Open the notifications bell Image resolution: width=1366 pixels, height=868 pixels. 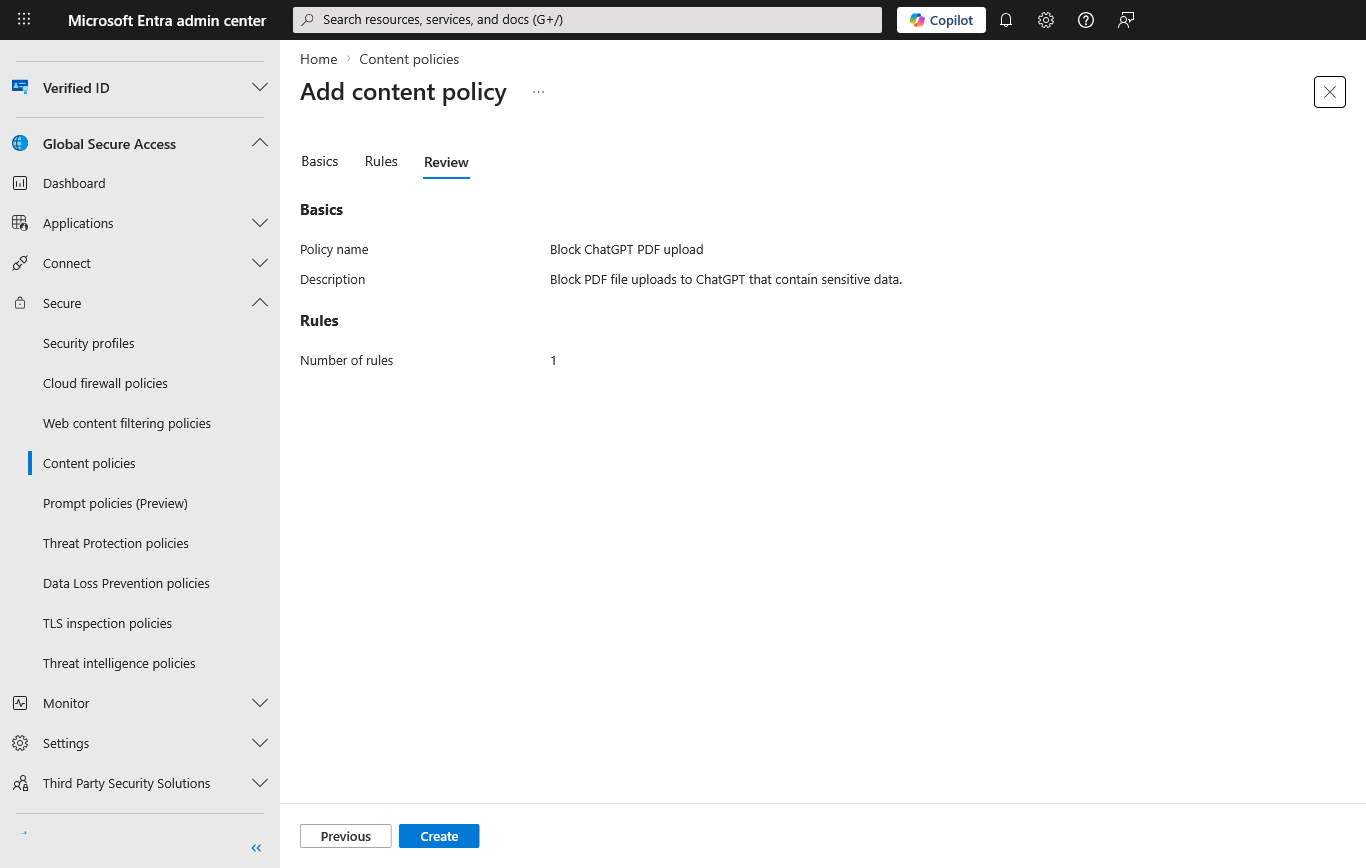click(x=1006, y=20)
